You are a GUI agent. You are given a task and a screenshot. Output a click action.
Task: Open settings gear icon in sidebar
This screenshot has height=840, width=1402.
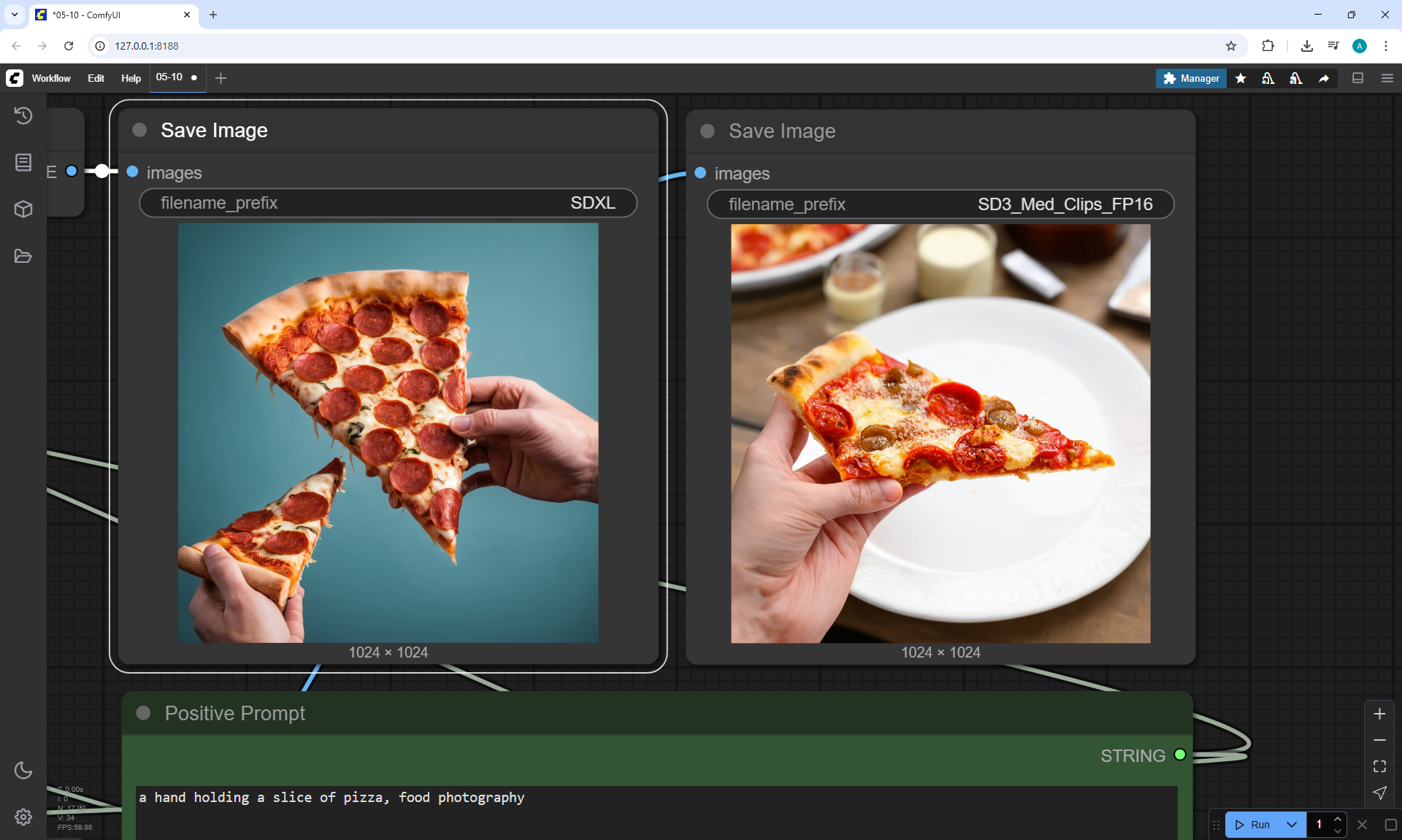[x=23, y=817]
